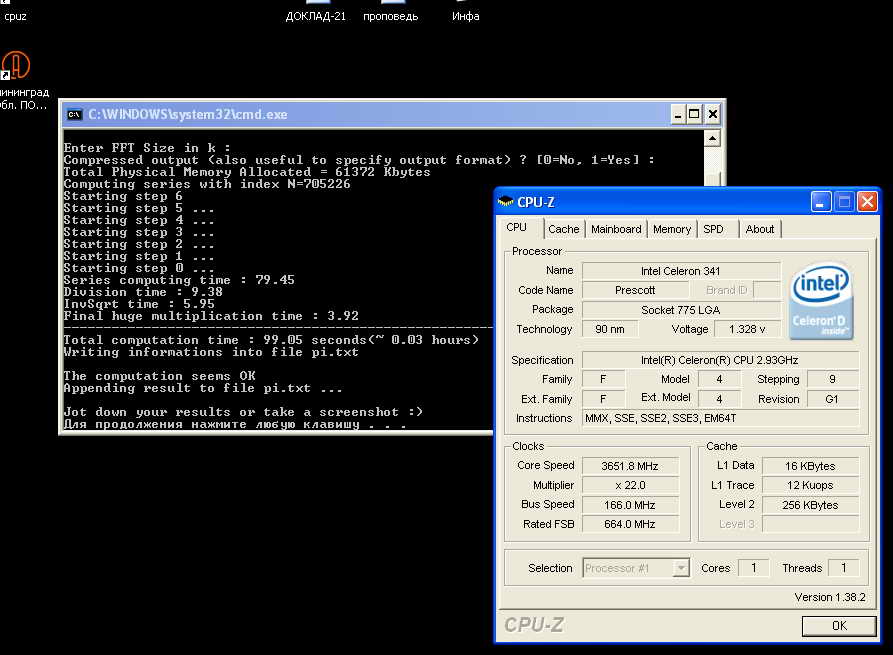The height and width of the screenshot is (655, 893).
Task: Click the Instructions field MMX, SSE, SSE2
Action: click(720, 418)
